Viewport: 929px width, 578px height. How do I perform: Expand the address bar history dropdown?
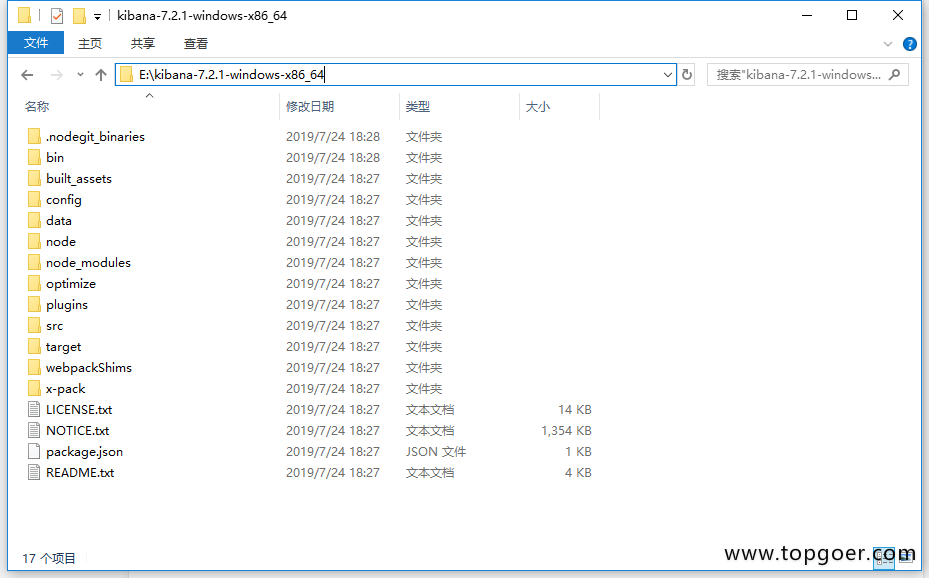pyautogui.click(x=668, y=75)
